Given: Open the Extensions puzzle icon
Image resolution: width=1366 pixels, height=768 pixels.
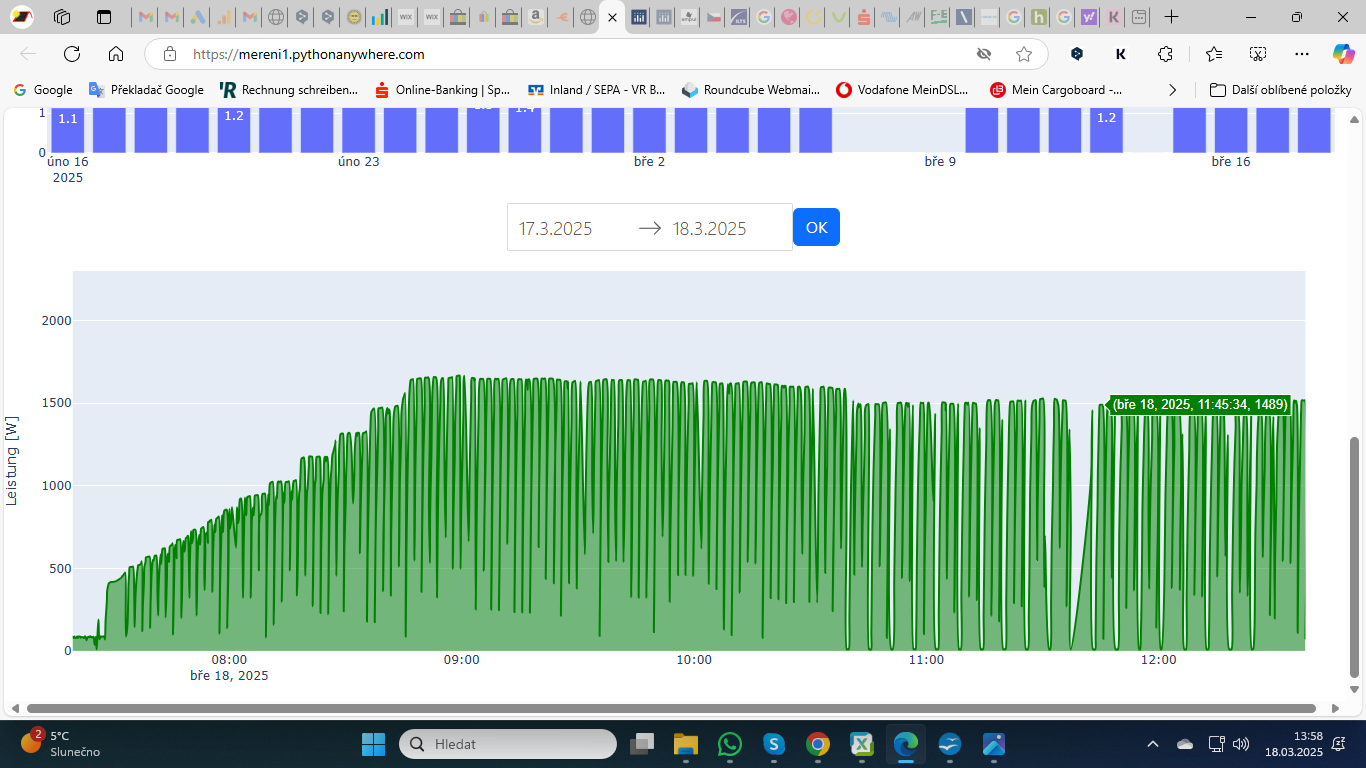Looking at the screenshot, I should (1165, 54).
